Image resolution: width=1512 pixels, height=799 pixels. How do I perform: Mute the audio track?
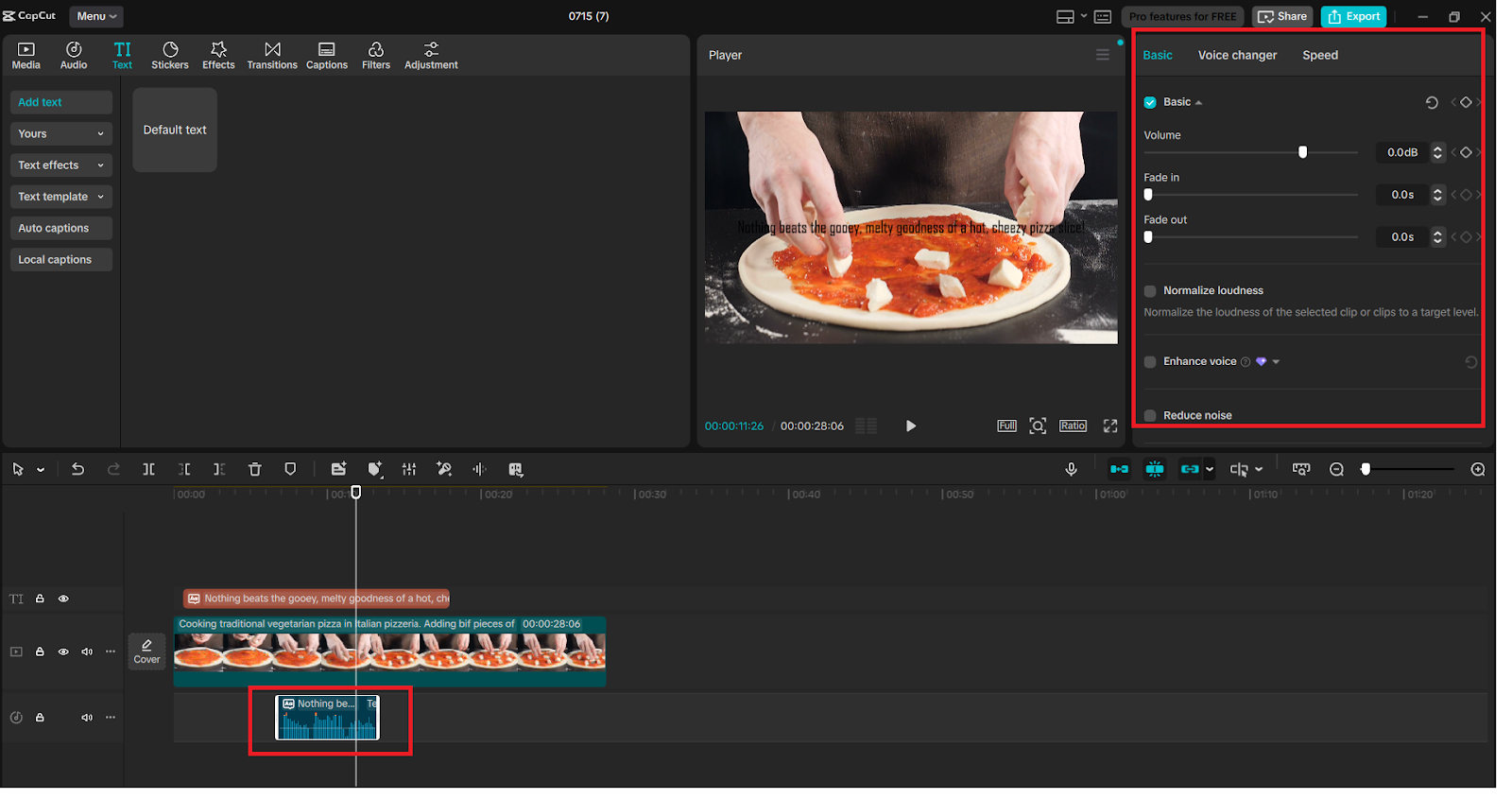tap(87, 718)
